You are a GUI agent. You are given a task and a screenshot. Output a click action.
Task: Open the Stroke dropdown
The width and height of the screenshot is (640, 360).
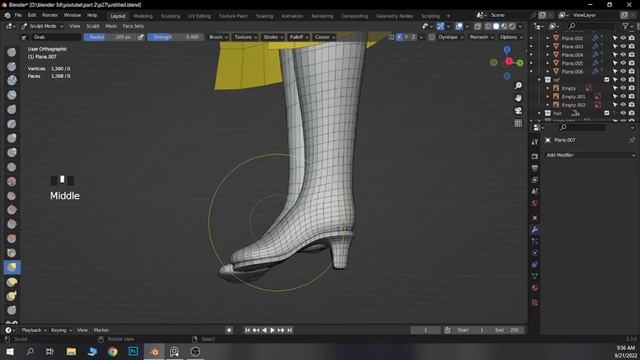[273, 37]
